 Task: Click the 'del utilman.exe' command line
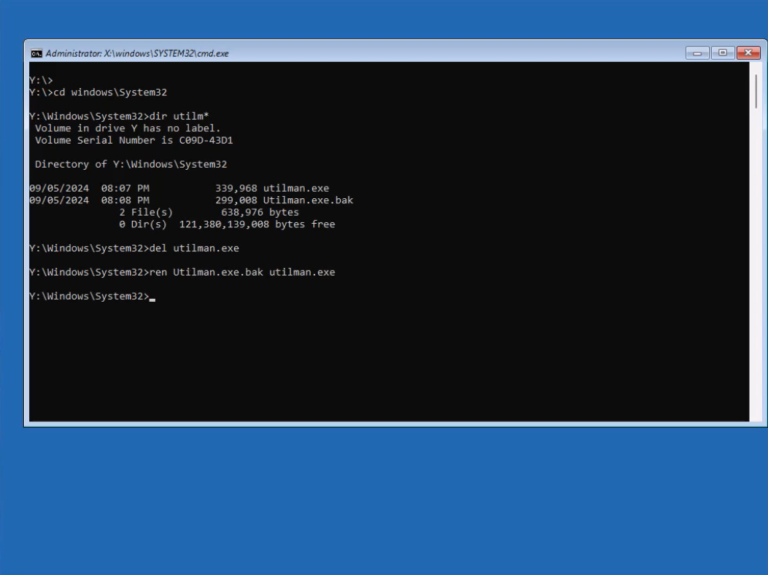click(134, 248)
